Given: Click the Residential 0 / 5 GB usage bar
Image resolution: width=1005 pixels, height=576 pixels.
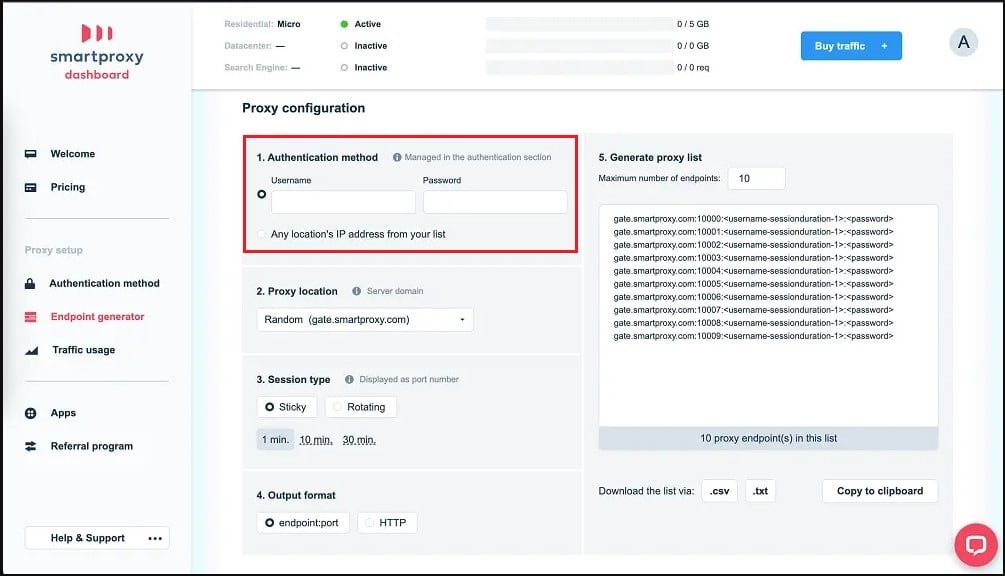Looking at the screenshot, I should pos(579,24).
